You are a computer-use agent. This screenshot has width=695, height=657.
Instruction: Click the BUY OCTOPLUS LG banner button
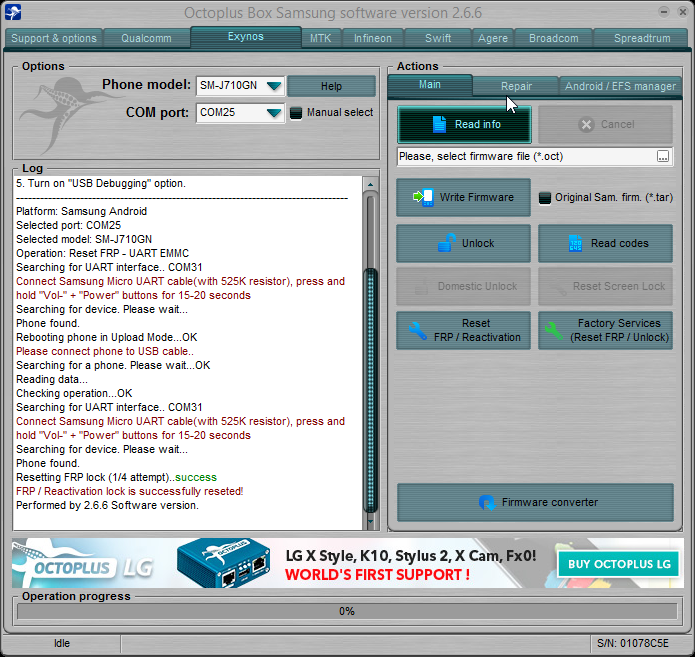(x=619, y=564)
